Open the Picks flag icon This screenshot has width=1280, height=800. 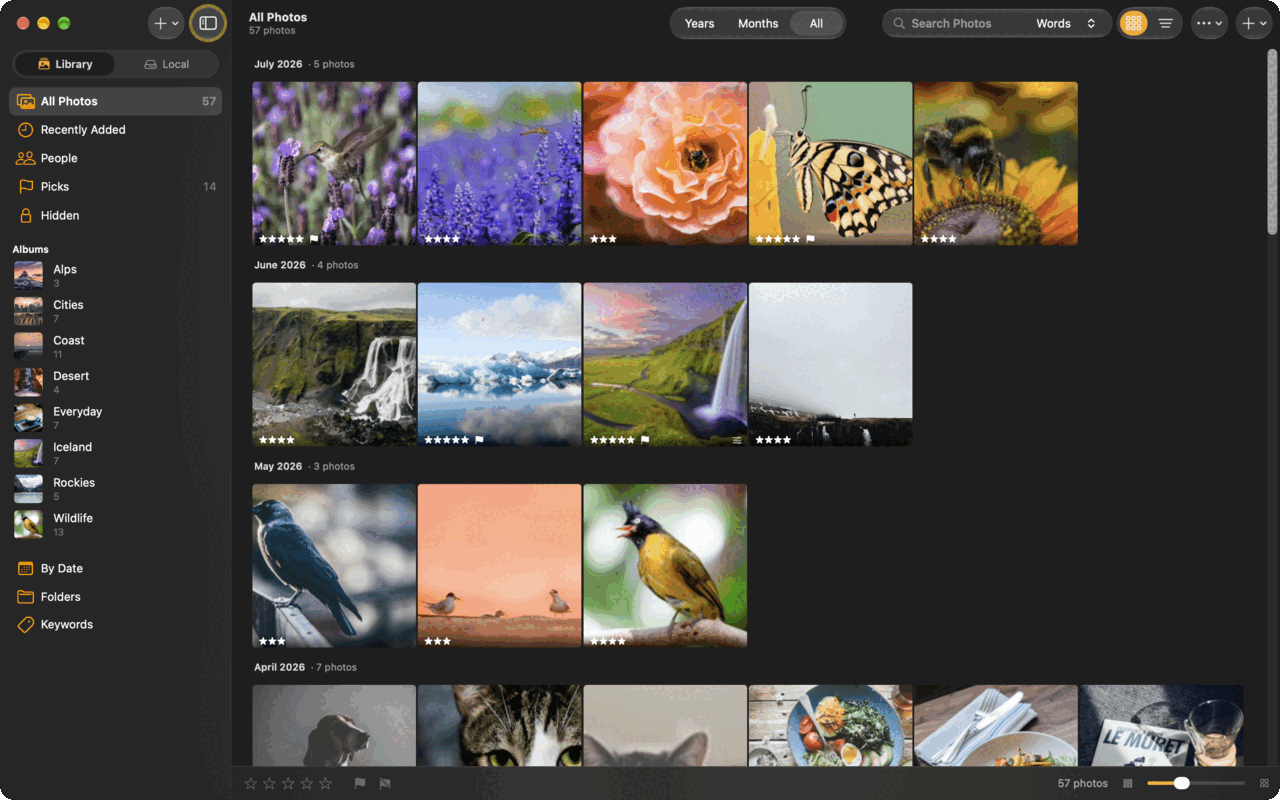click(26, 187)
